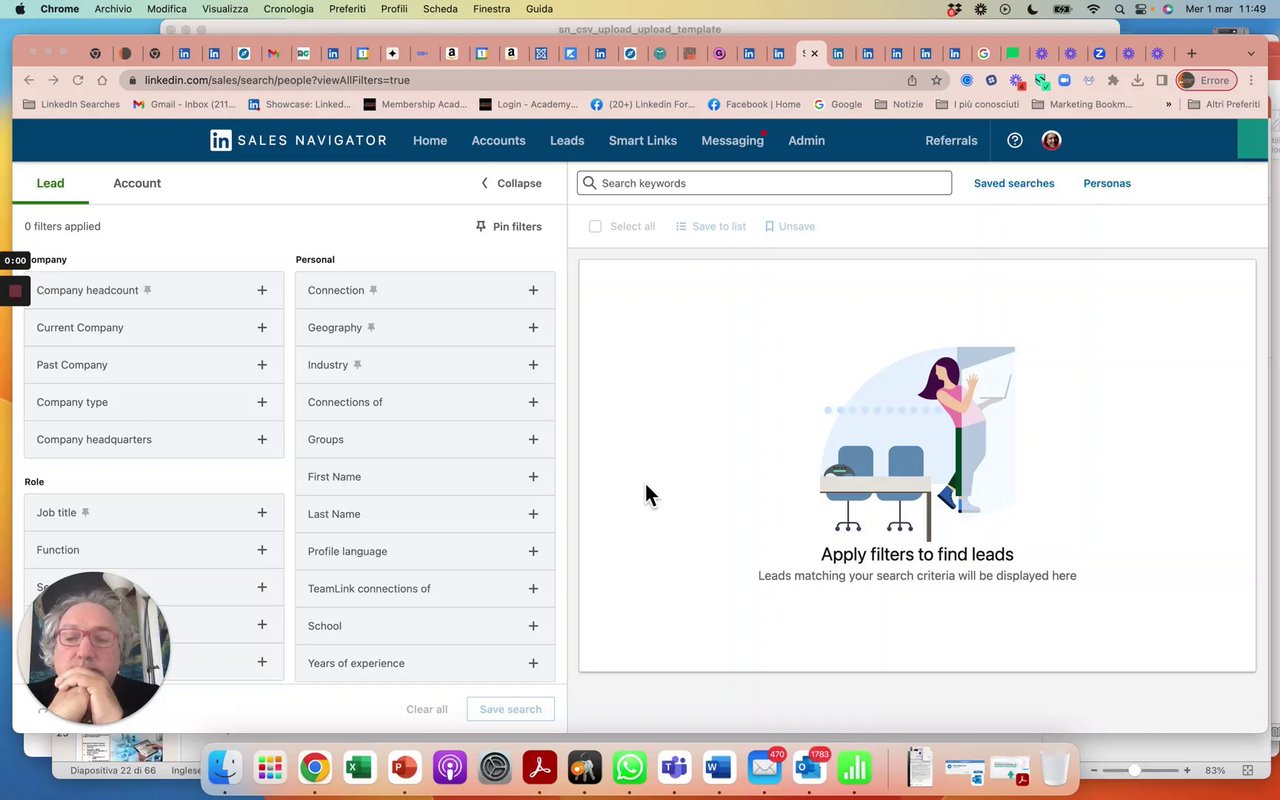1280x800 pixels.
Task: Open WhatsApp from the Dock
Action: [630, 768]
